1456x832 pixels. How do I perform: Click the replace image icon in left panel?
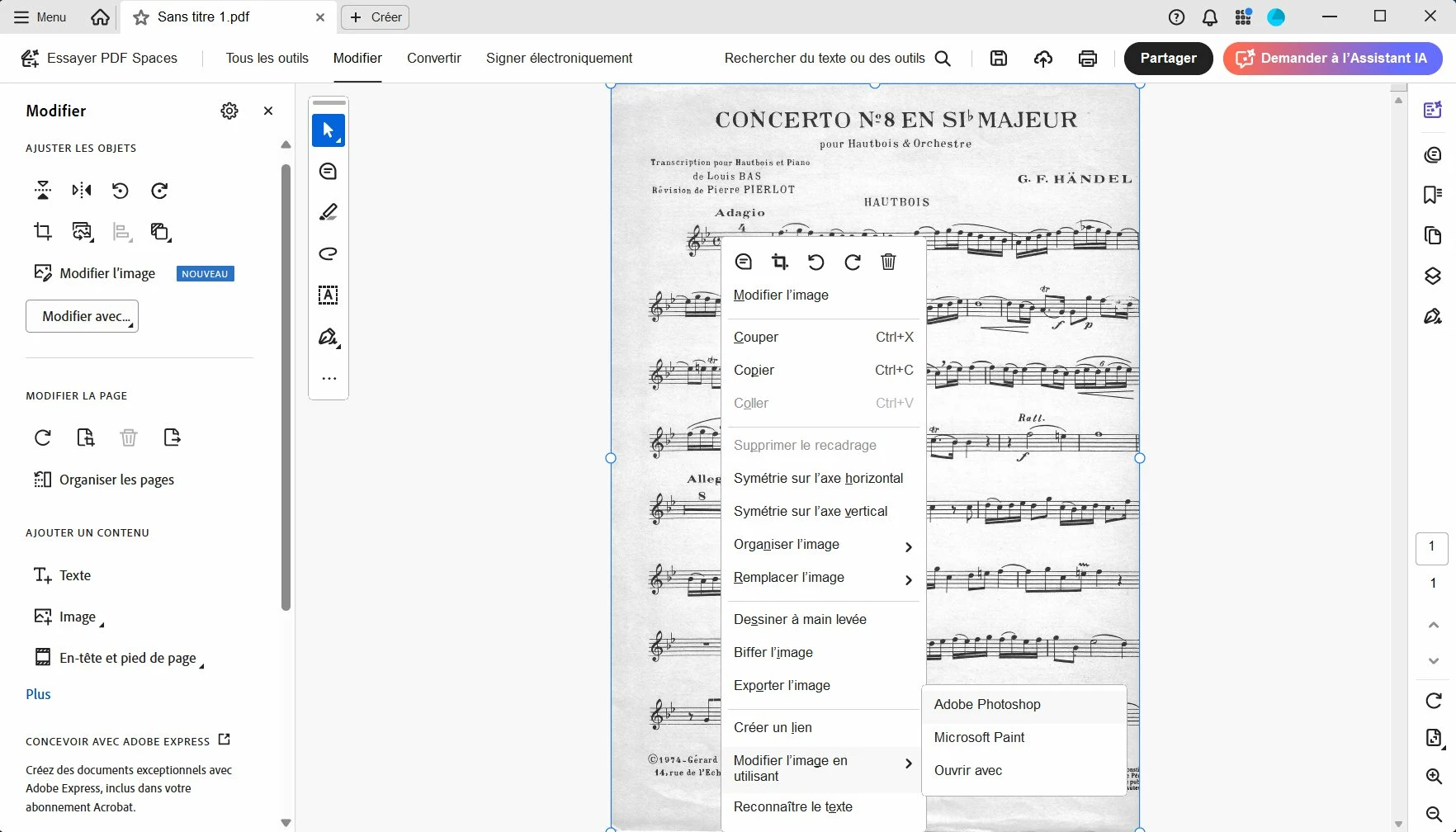[x=83, y=232]
